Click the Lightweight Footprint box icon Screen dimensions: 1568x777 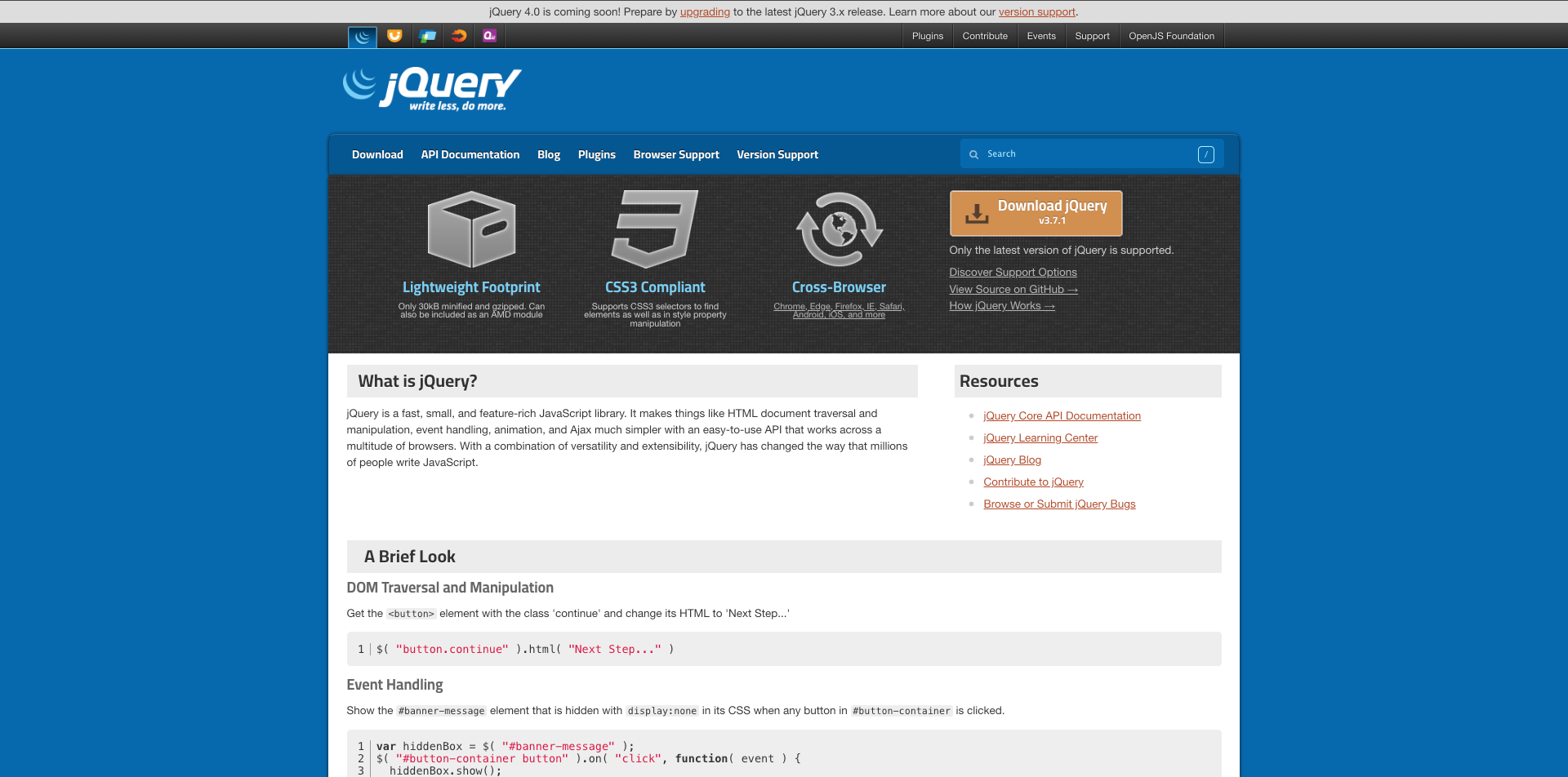coord(471,229)
